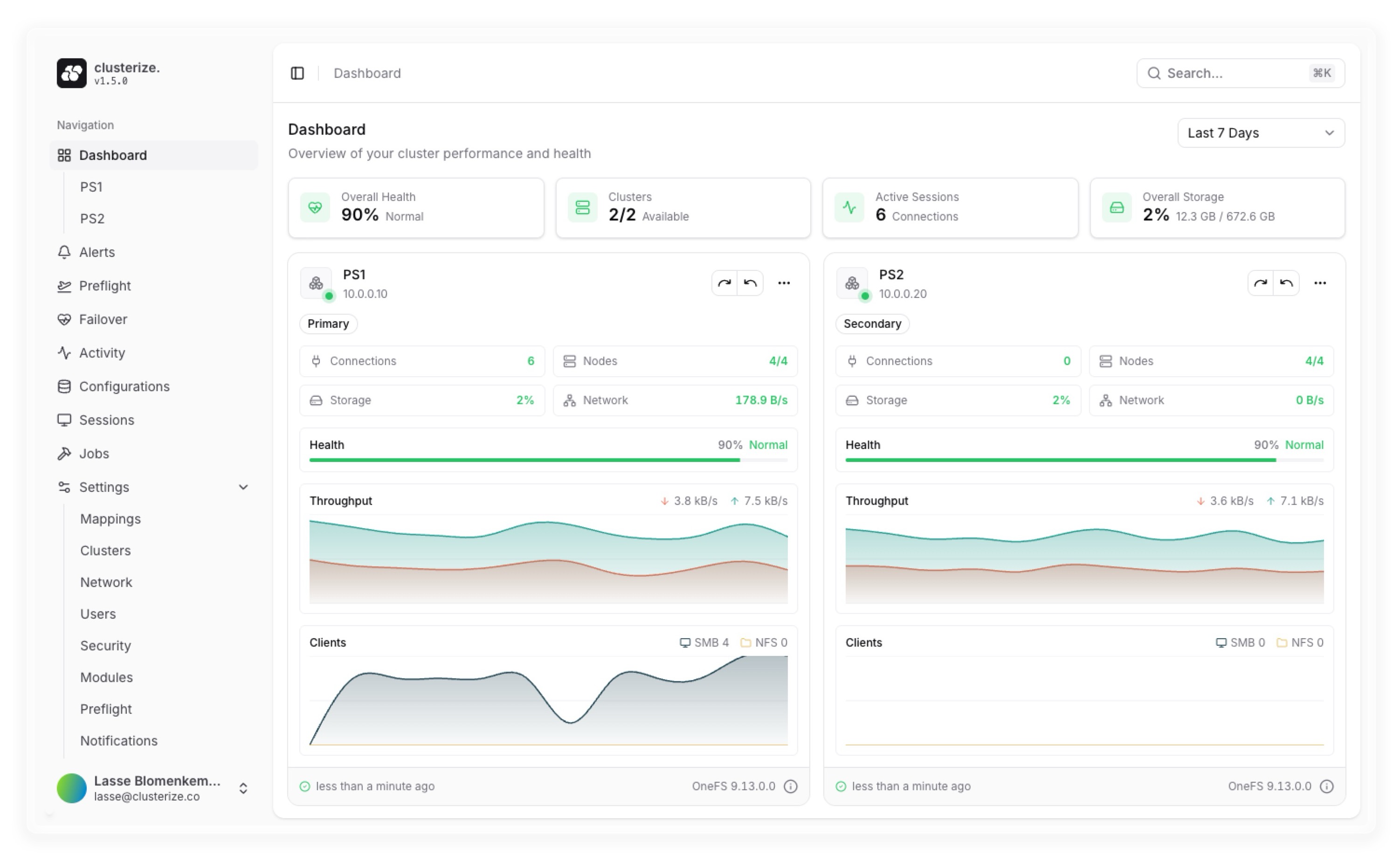Select the Failover heart icon in navigation
This screenshot has width=1400, height=862.
click(x=64, y=319)
